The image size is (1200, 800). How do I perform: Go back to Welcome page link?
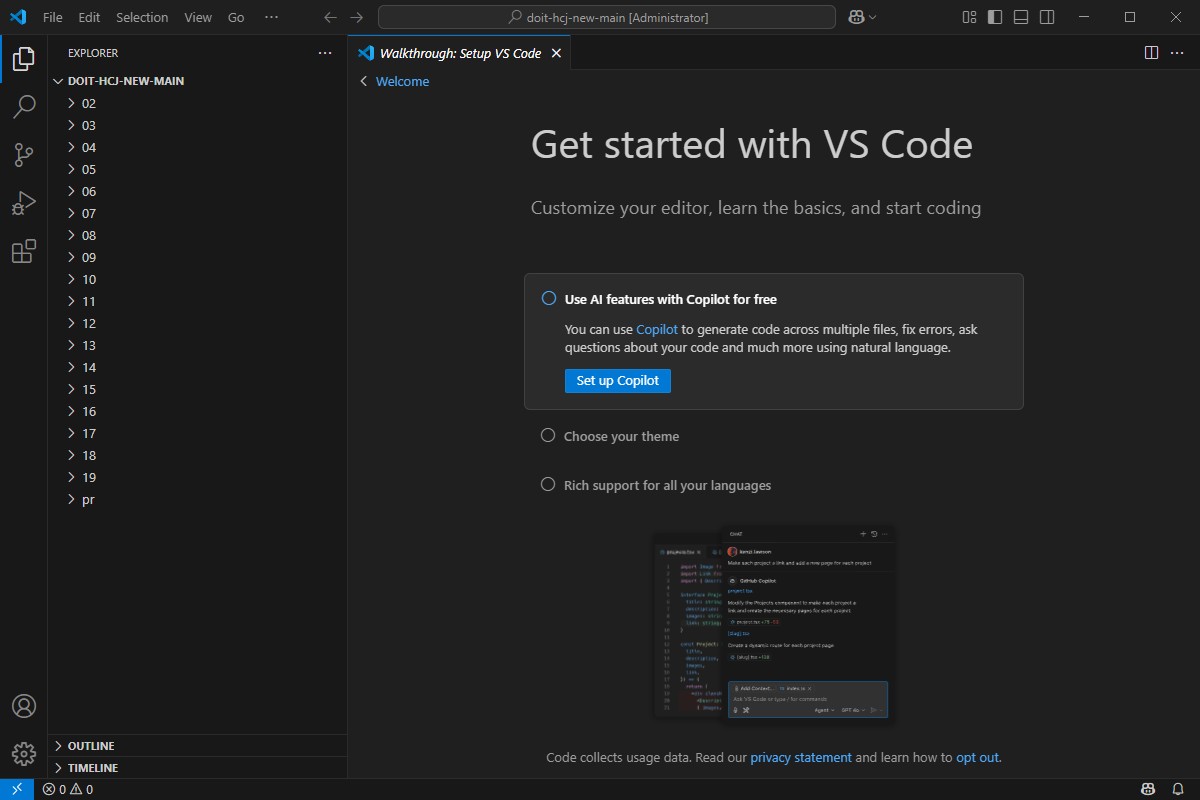coord(402,82)
